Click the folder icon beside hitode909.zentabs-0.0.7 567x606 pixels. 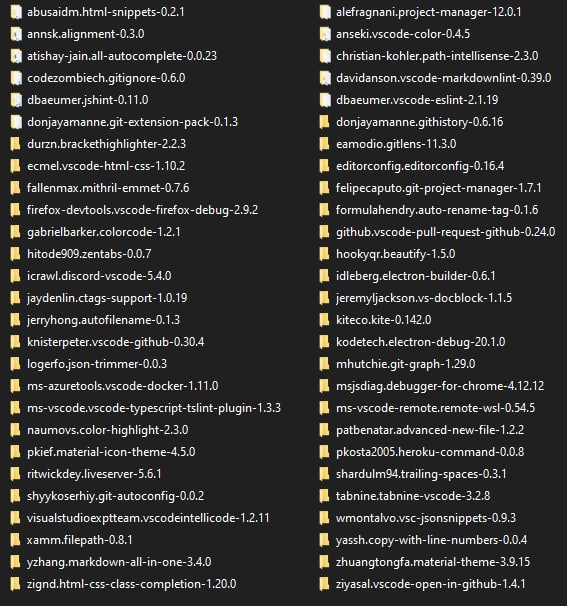click(x=15, y=254)
